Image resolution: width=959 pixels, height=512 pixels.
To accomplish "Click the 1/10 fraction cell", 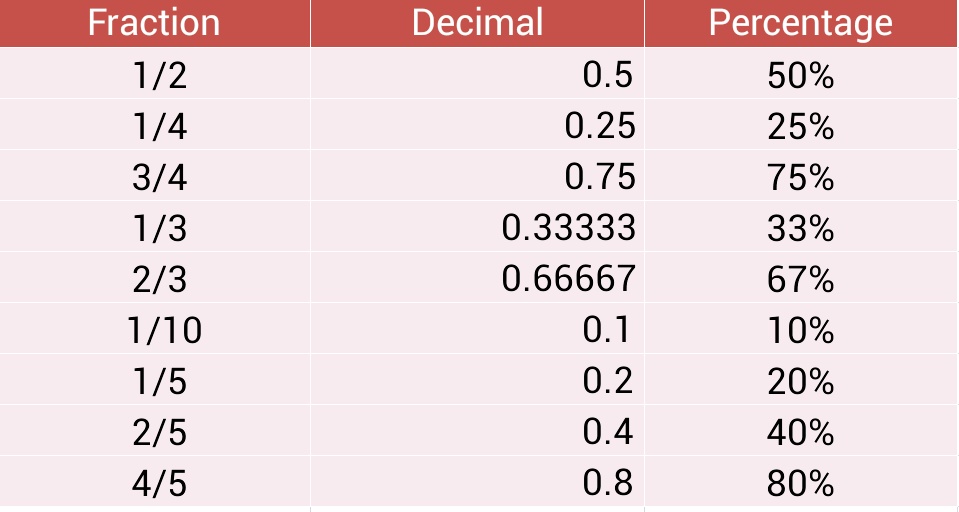I will 155,328.
